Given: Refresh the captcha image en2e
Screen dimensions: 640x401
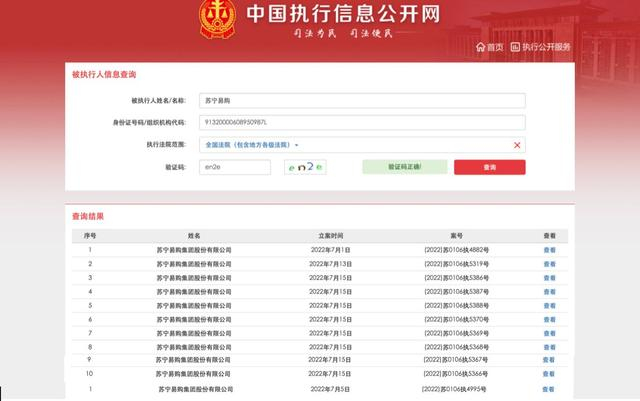Looking at the screenshot, I should pos(305,167).
